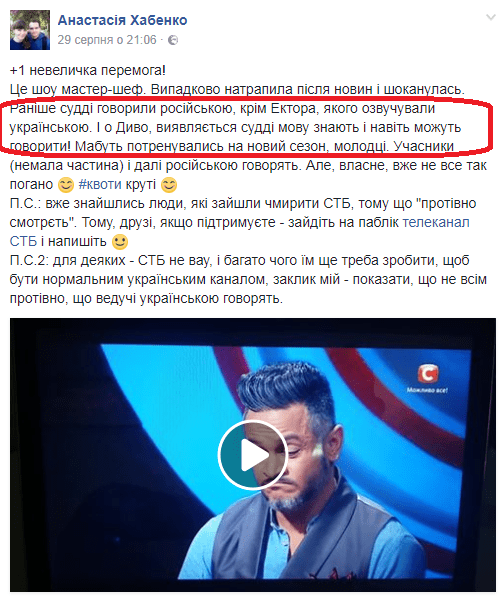This screenshot has width=503, height=598.
Task: Click the circled text about судді
Action: point(246,127)
